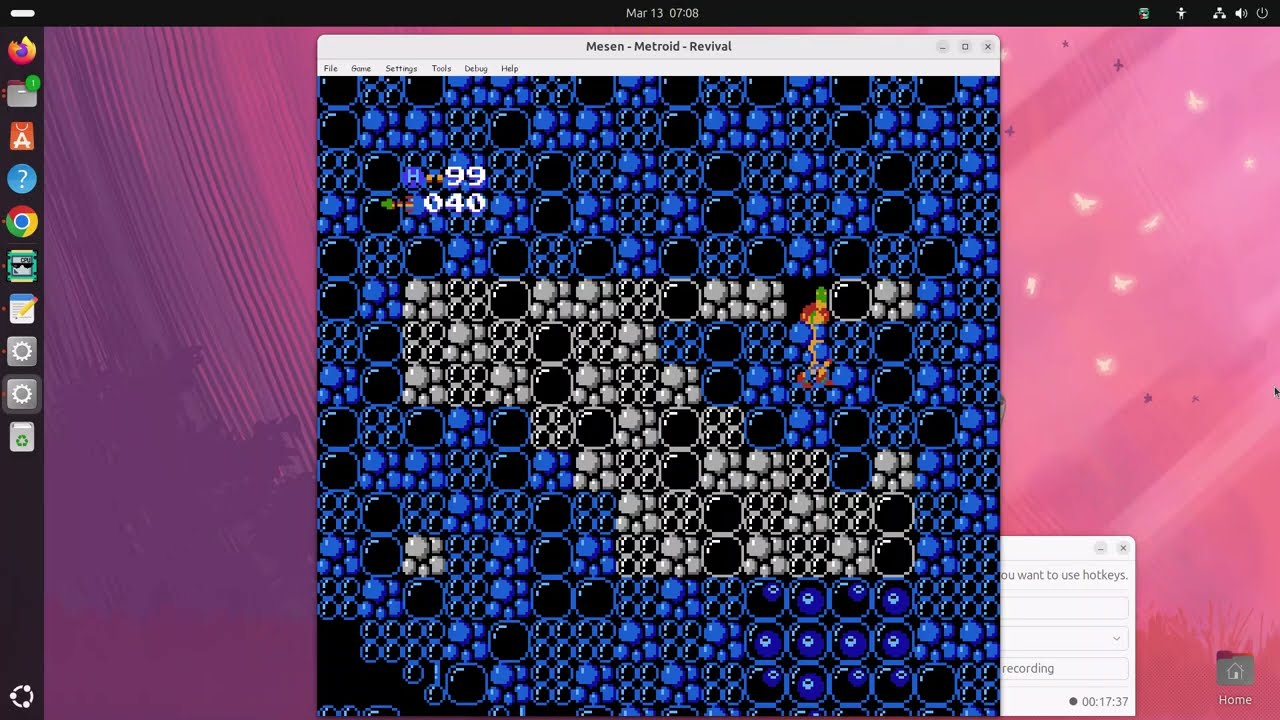Open the power system menu icon
This screenshot has height=720, width=1280.
pyautogui.click(x=1262, y=13)
